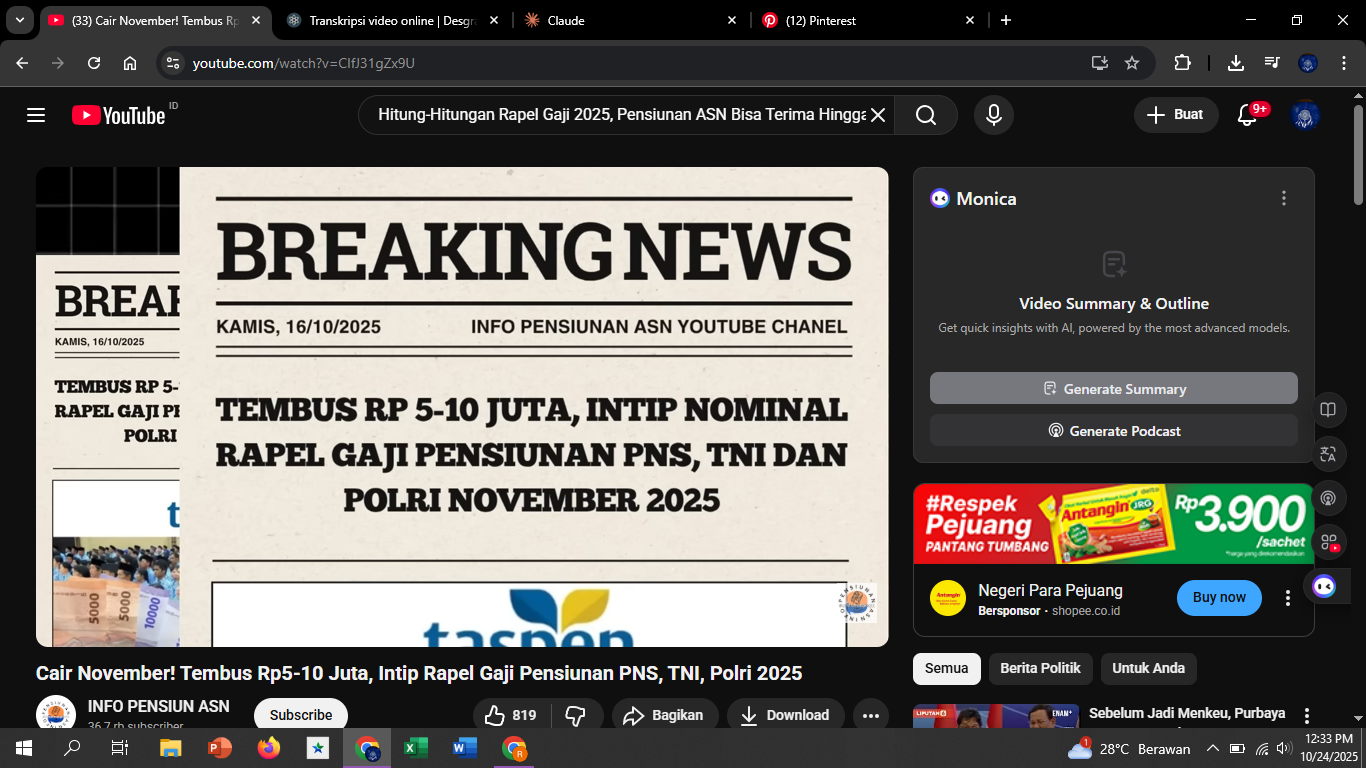
Task: Open site information icon in address bar
Action: pos(173,63)
